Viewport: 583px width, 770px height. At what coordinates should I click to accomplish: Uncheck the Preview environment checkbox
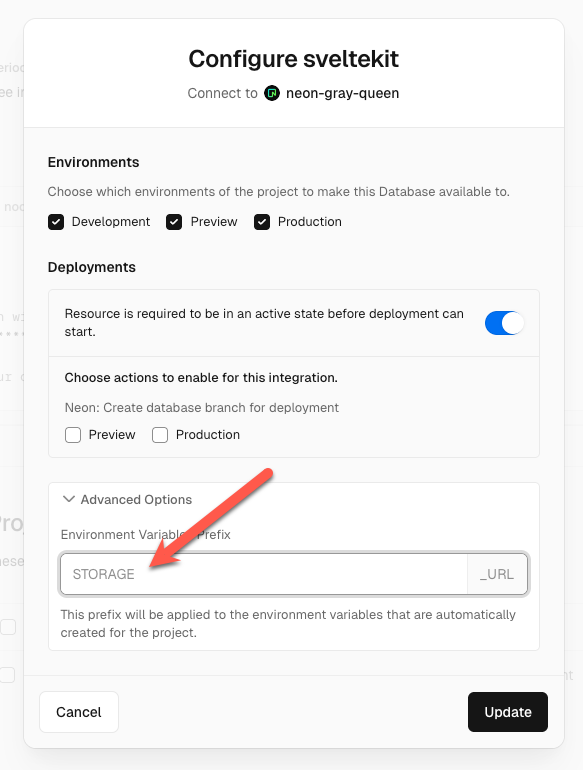tap(174, 222)
